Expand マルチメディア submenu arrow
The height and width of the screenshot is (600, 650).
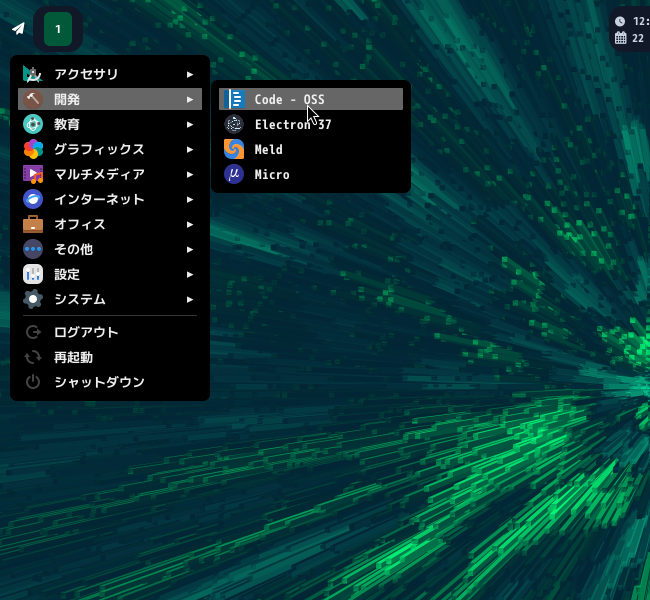tap(190, 175)
